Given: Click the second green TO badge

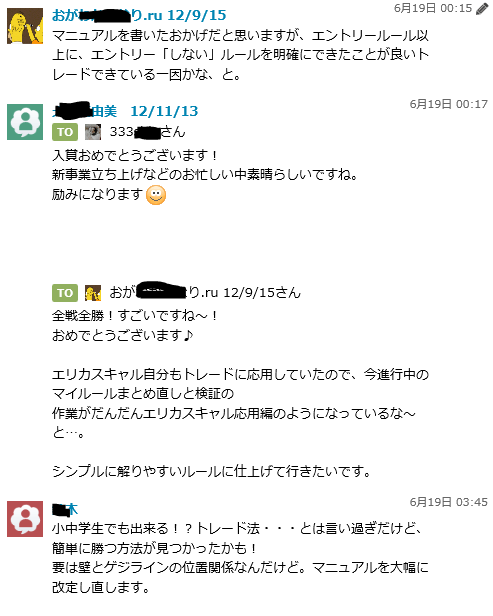Looking at the screenshot, I should [65, 293].
